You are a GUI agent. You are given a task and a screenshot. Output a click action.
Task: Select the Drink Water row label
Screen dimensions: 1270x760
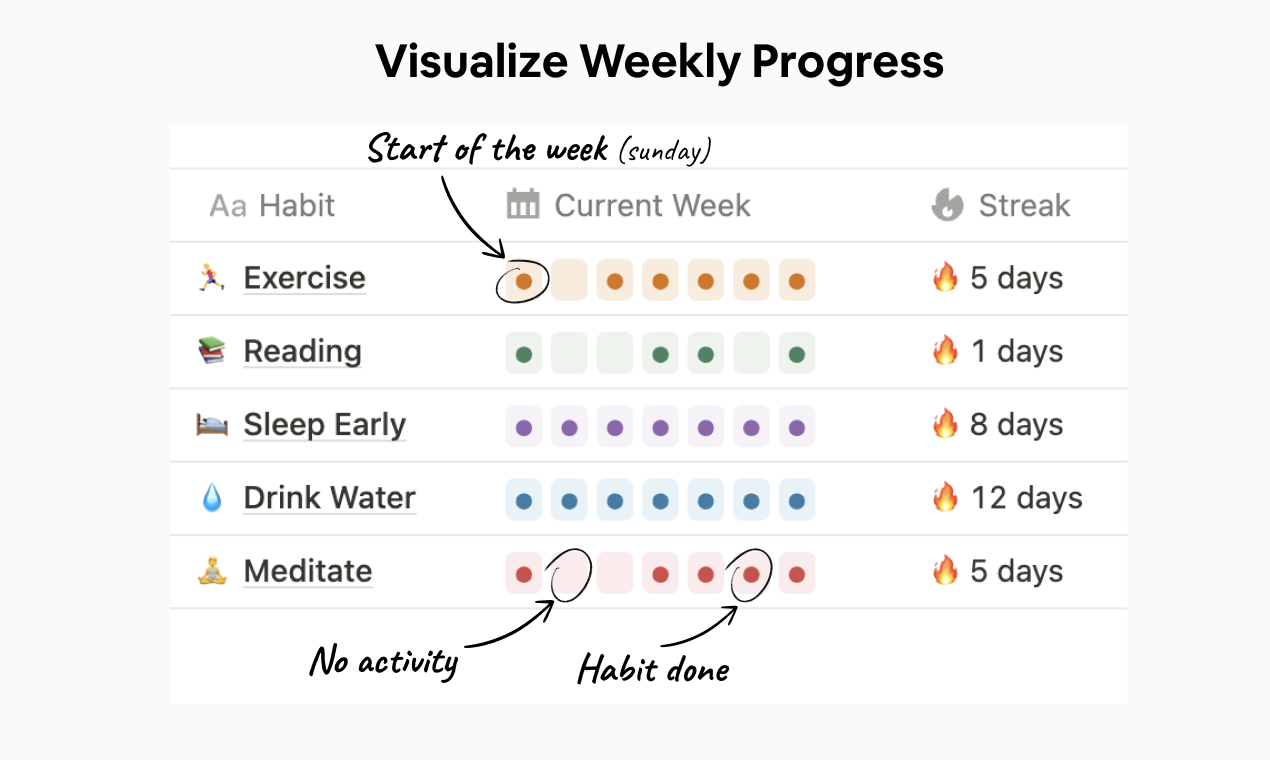click(329, 497)
